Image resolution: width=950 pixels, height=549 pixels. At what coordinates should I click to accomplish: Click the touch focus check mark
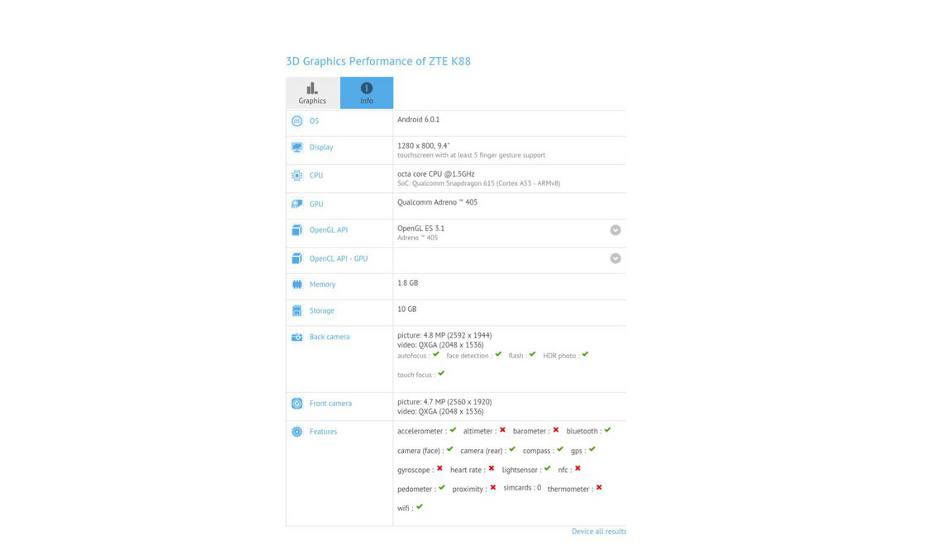[441, 374]
